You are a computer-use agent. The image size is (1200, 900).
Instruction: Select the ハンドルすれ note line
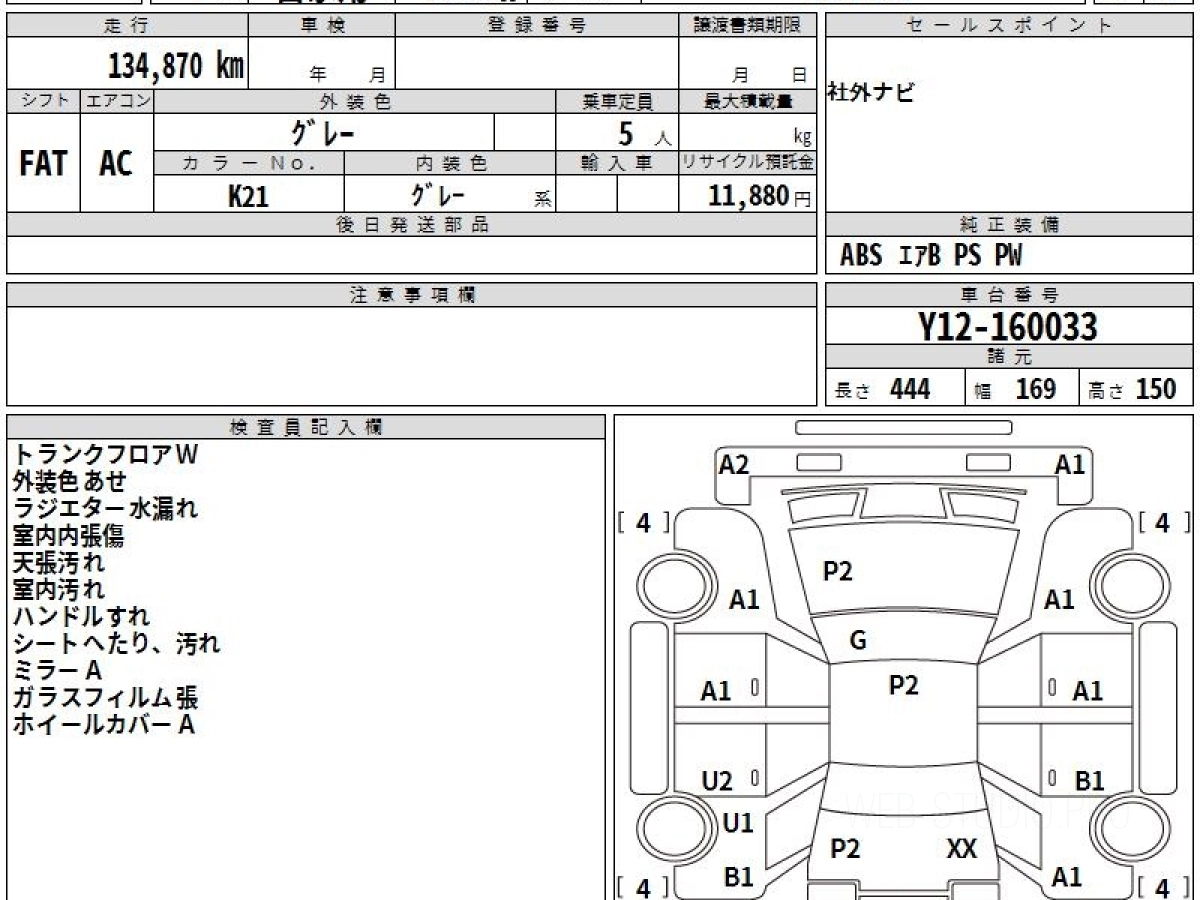(82, 616)
